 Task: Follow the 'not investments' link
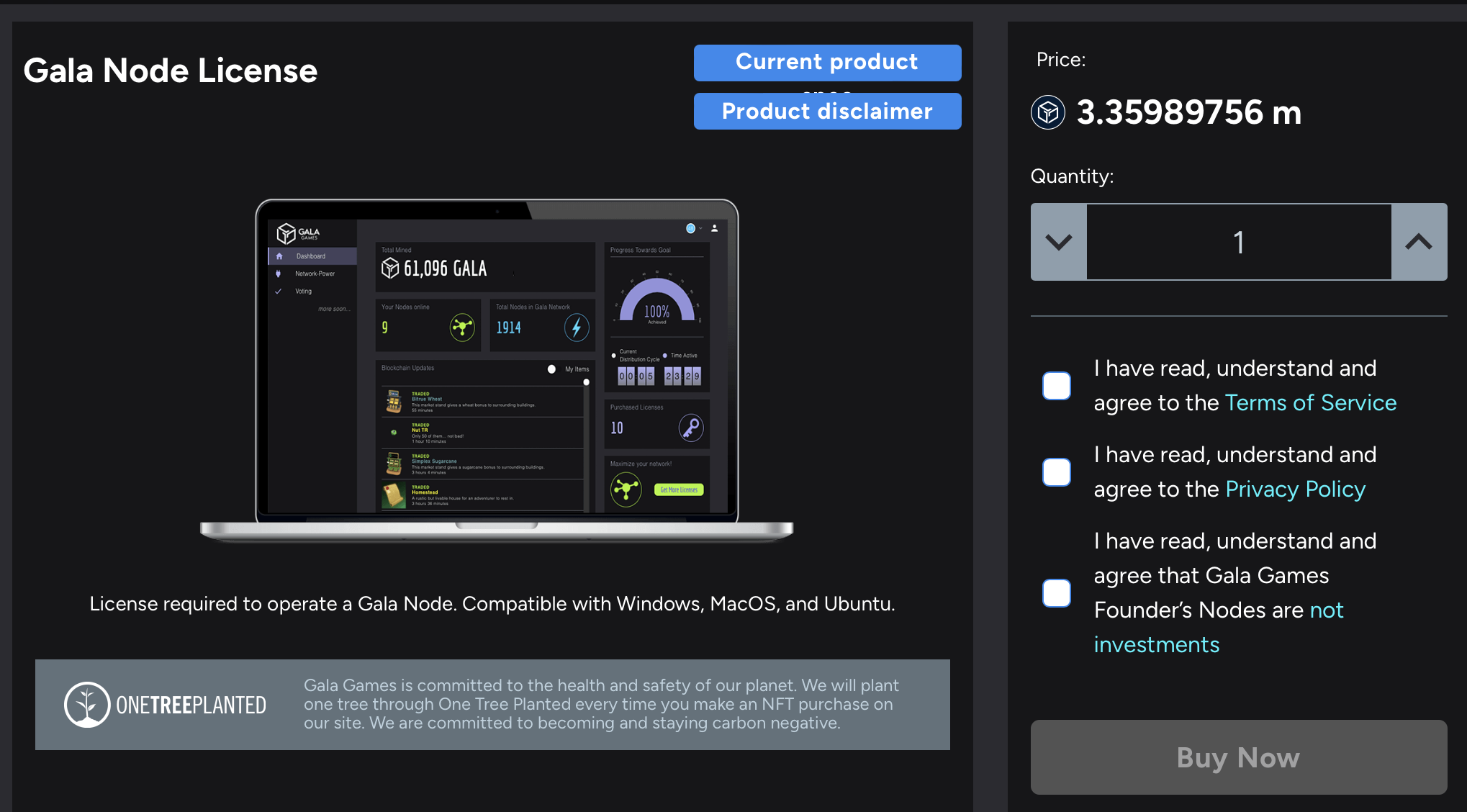(x=1157, y=644)
